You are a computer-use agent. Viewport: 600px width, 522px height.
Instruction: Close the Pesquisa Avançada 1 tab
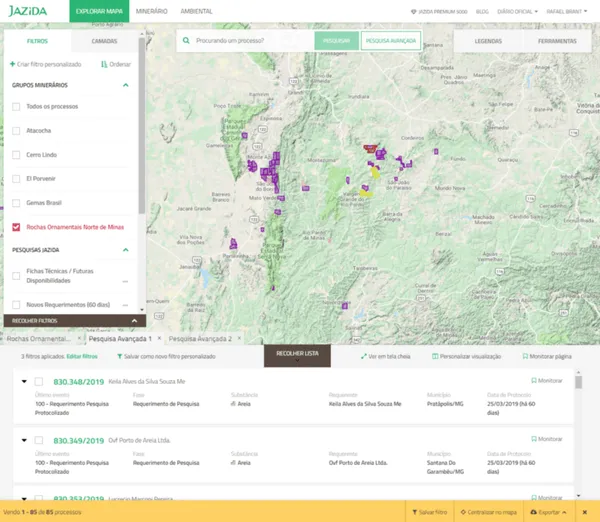click(159, 338)
